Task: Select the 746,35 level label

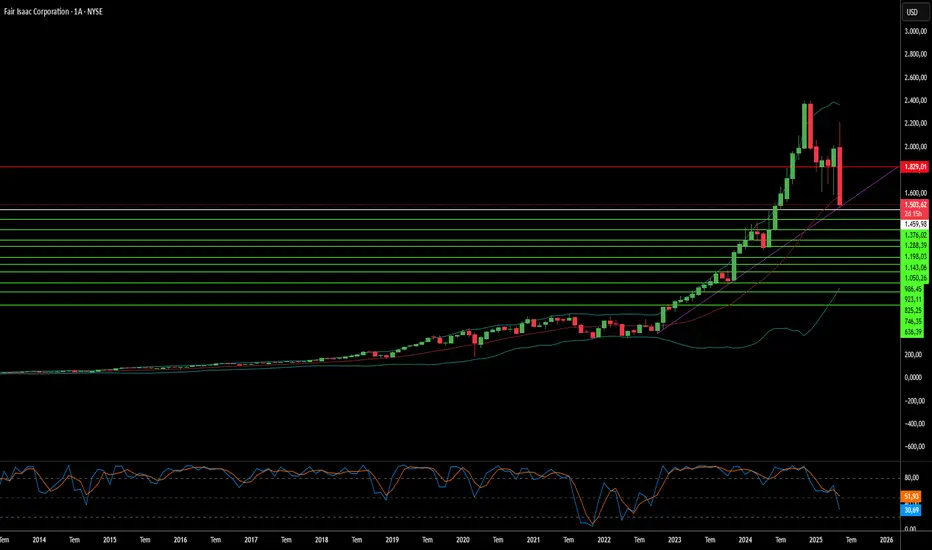Action: click(914, 321)
